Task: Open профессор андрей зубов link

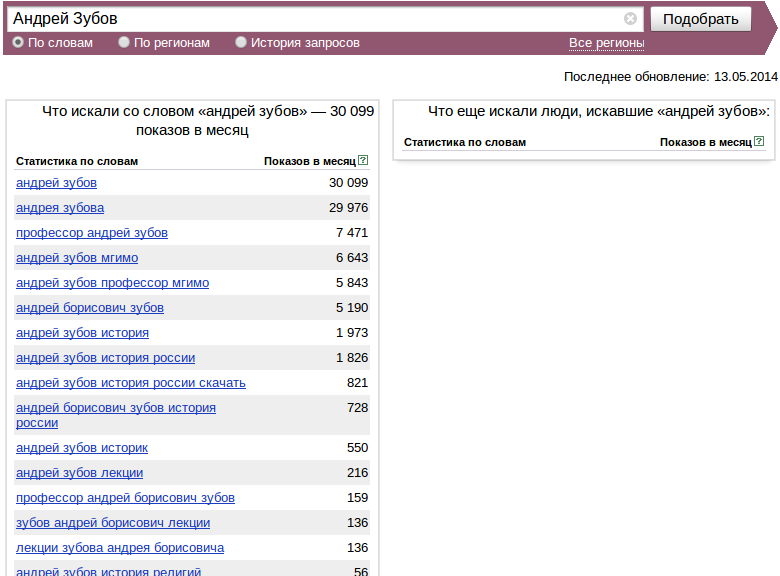Action: tap(92, 232)
